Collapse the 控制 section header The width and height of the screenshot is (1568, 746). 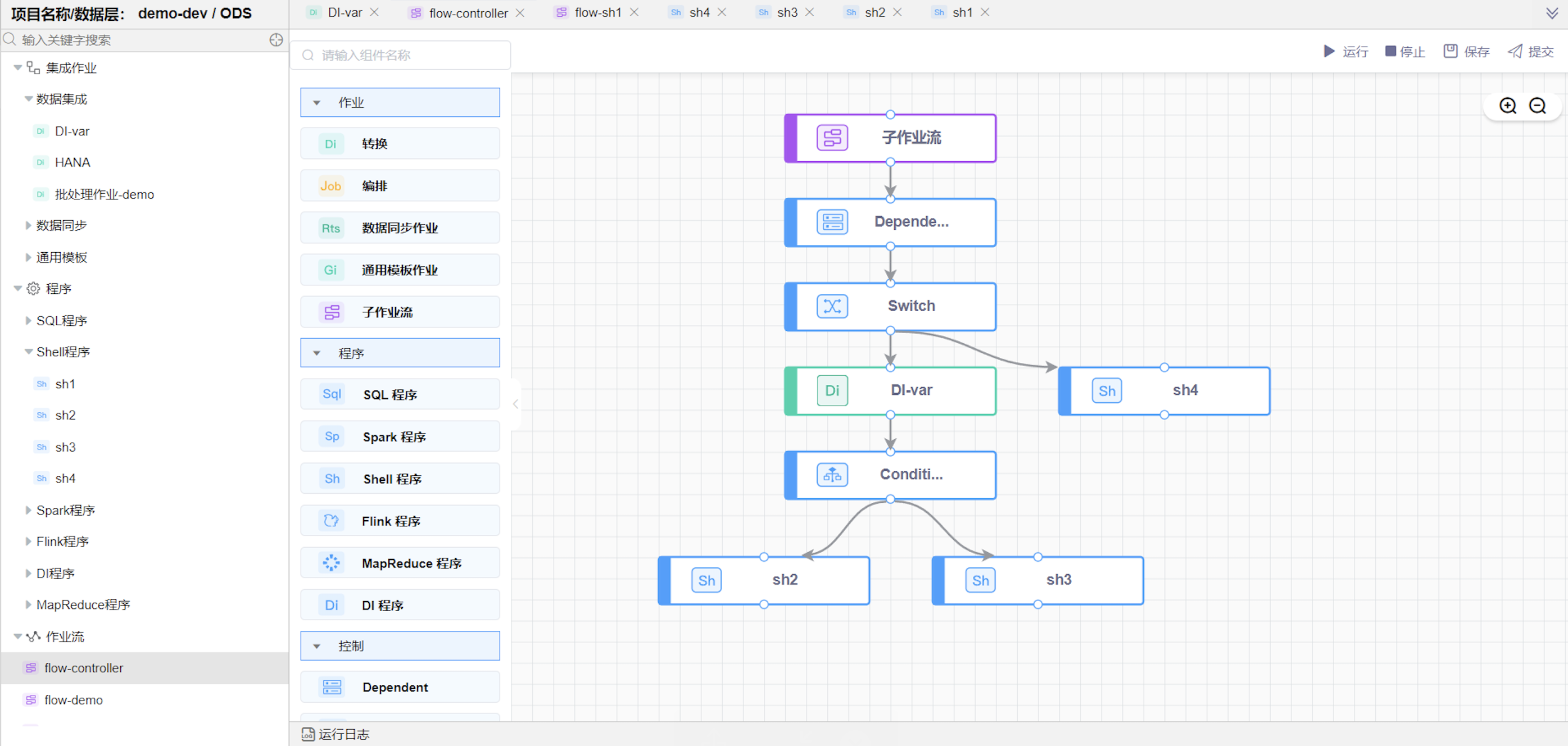316,645
